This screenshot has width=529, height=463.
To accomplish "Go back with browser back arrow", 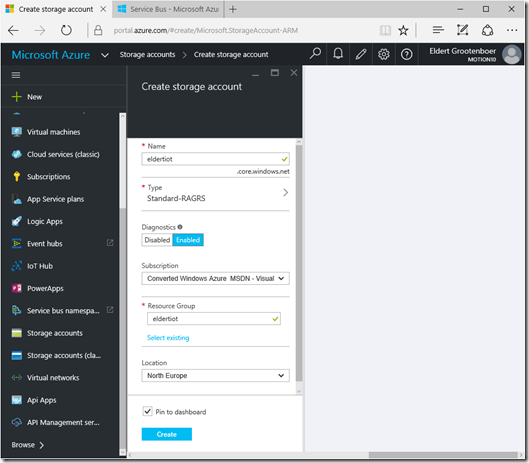I will 13,30.
